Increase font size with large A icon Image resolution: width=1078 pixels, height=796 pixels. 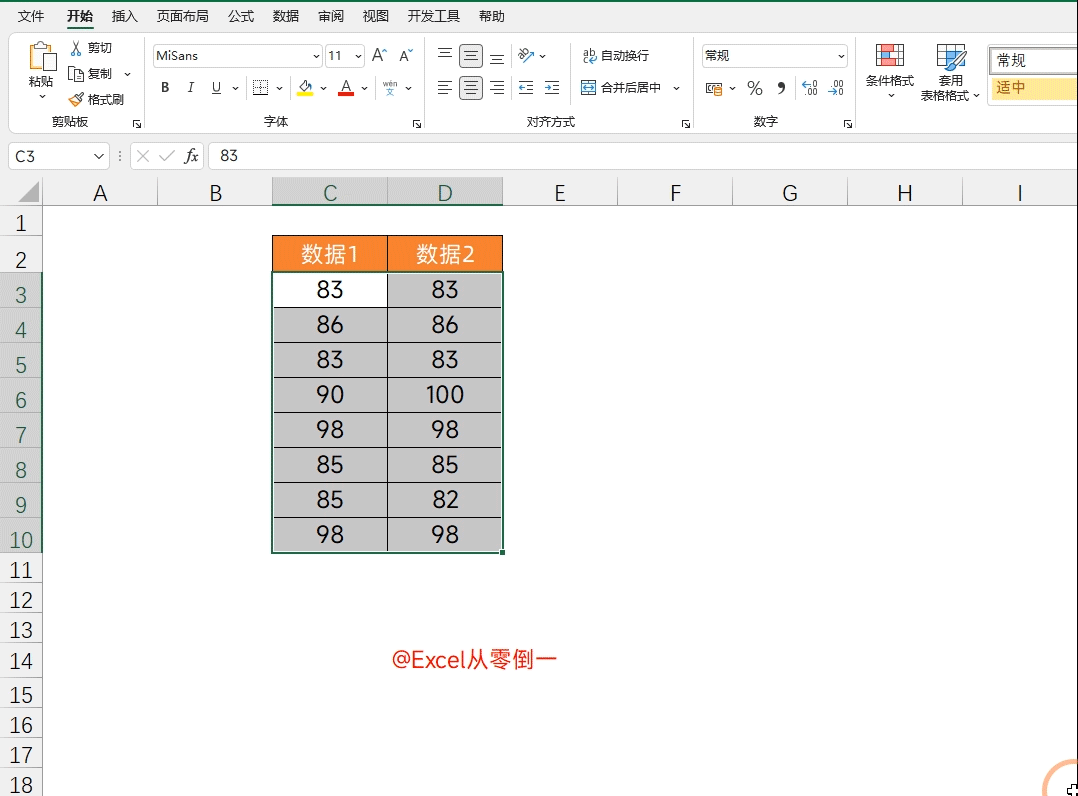point(379,56)
